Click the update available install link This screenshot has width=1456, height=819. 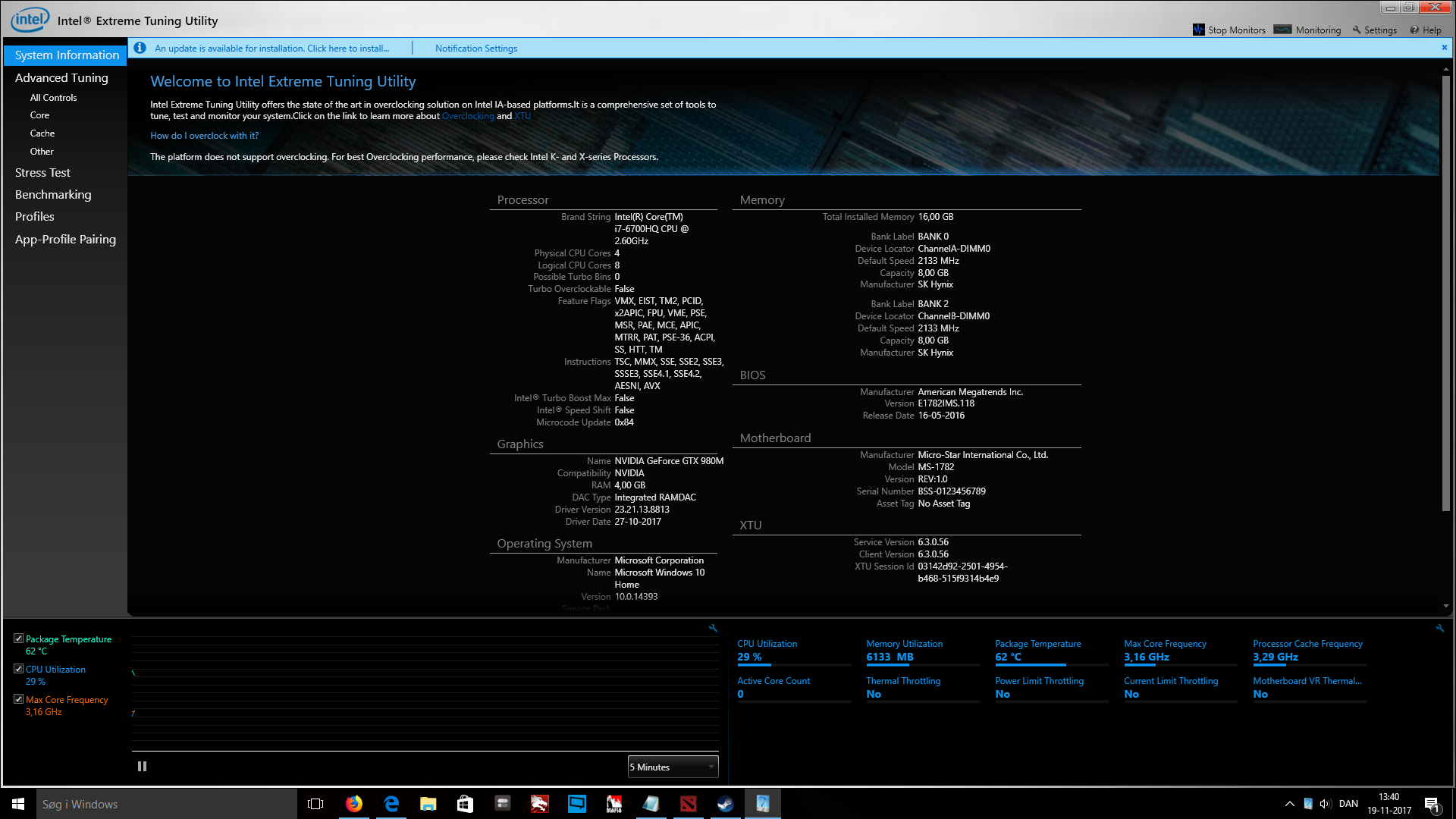pyautogui.click(x=271, y=49)
